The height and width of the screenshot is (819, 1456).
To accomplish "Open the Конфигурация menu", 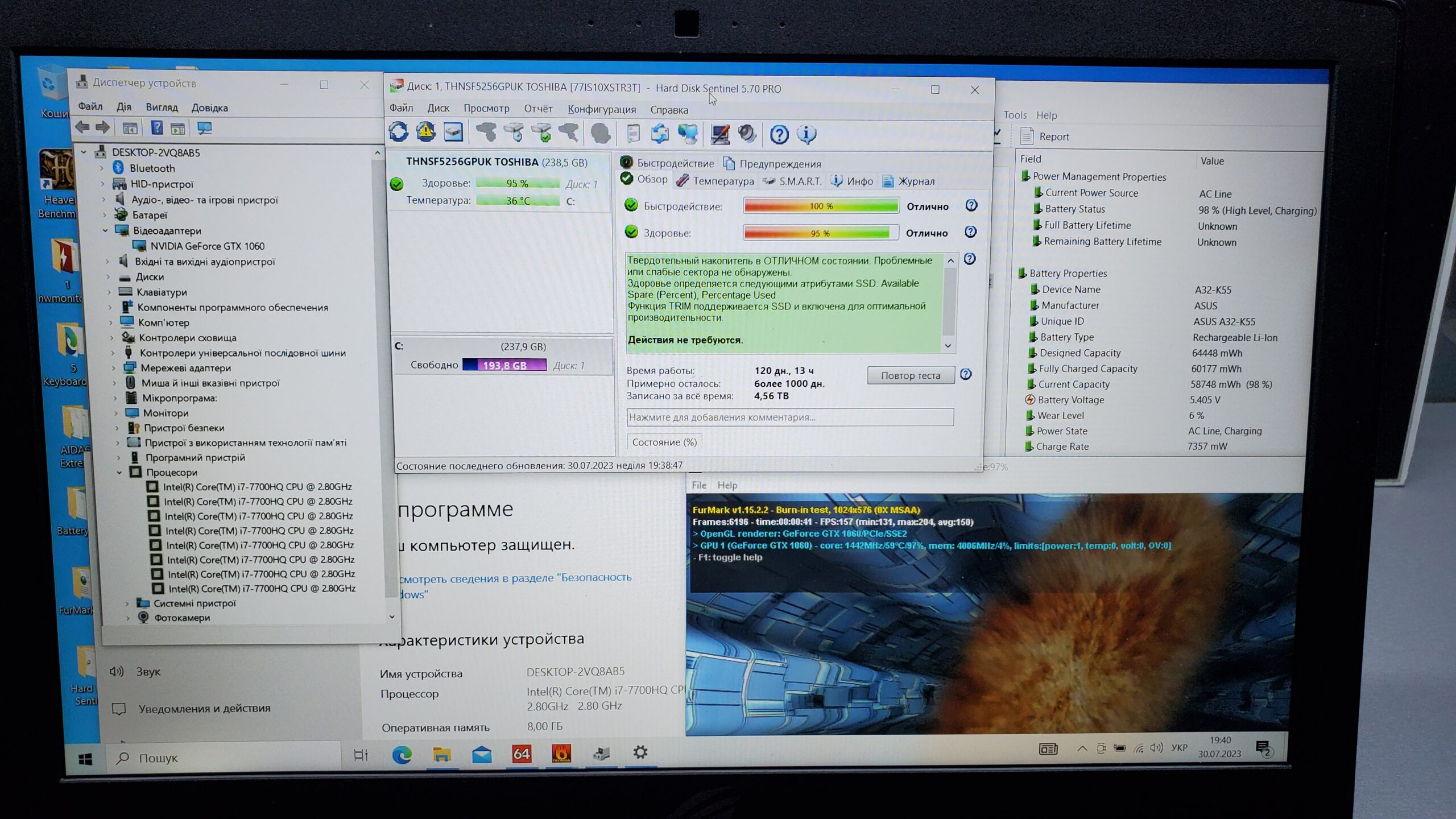I will click(601, 109).
